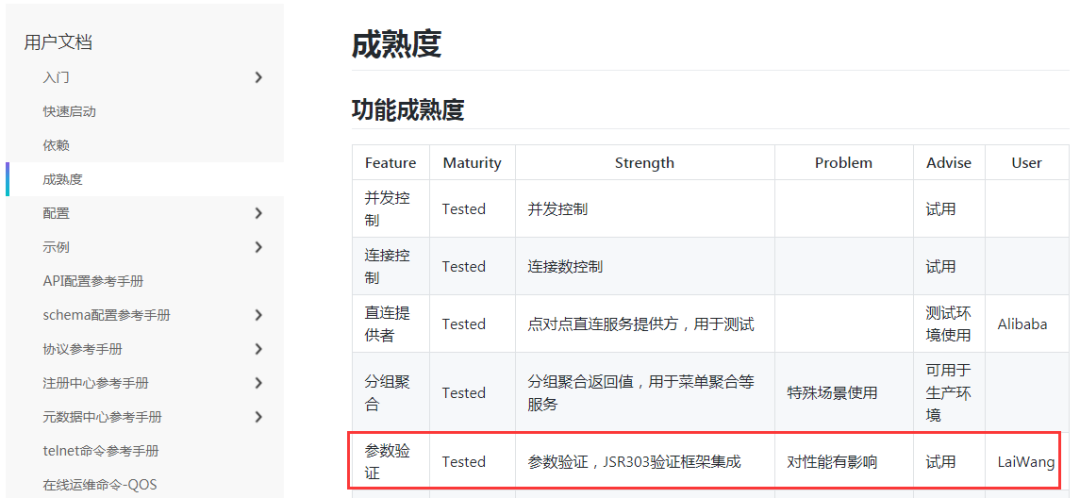Screen dimensions: 1080x498
Task: Expand the 元数据中心参考手册 chevron
Action: click(258, 417)
